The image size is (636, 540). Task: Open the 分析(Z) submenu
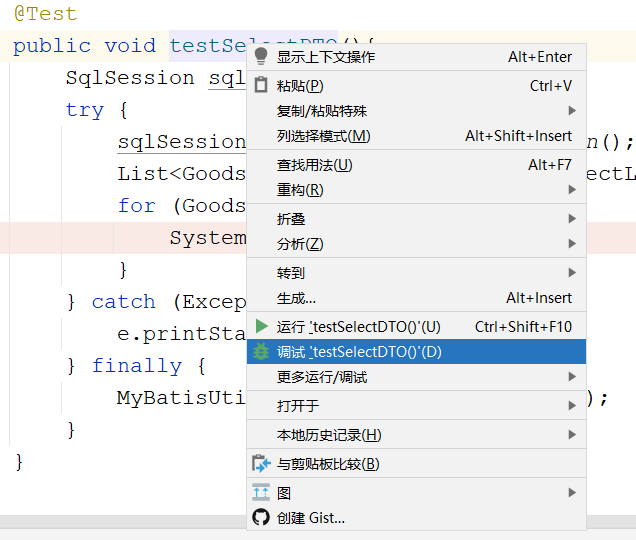point(300,244)
